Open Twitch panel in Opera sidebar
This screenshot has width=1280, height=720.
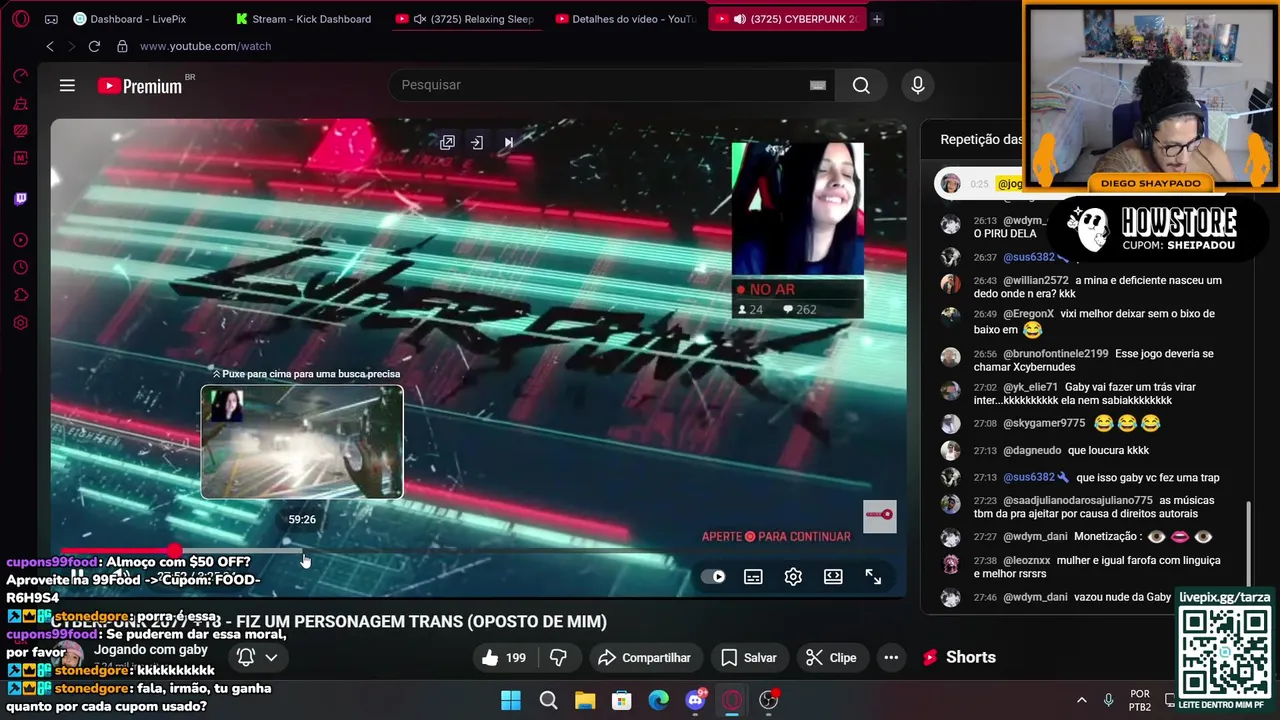[x=20, y=199]
